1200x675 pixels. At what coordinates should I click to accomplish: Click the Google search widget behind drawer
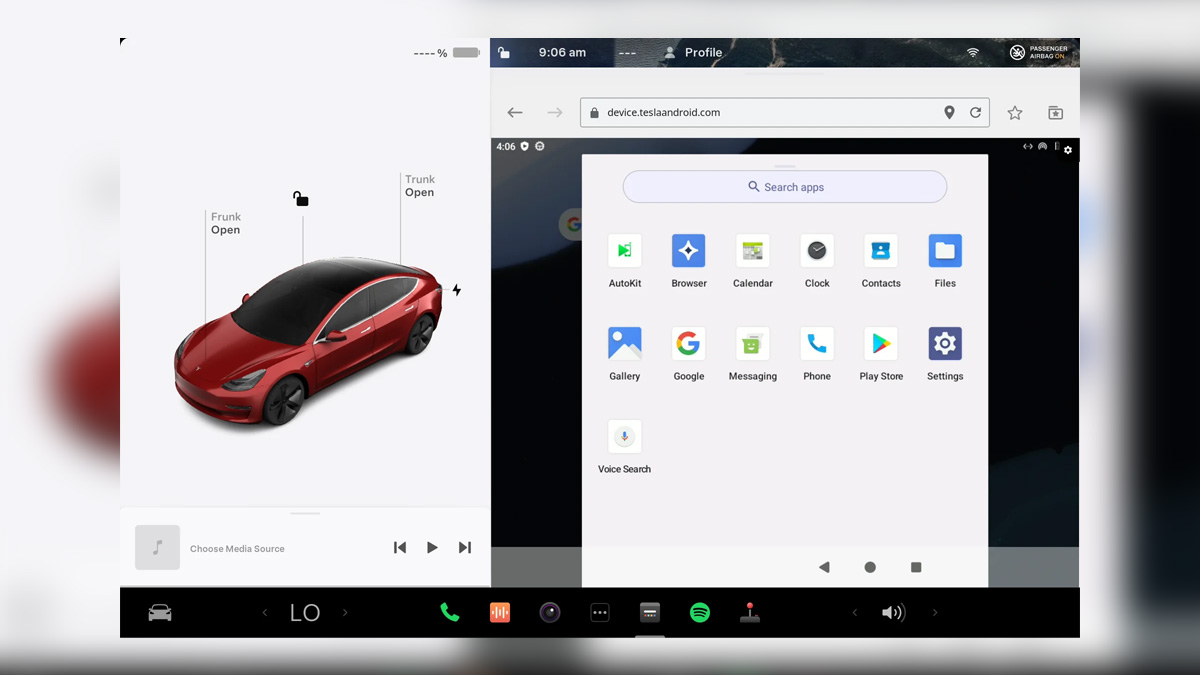pyautogui.click(x=571, y=224)
